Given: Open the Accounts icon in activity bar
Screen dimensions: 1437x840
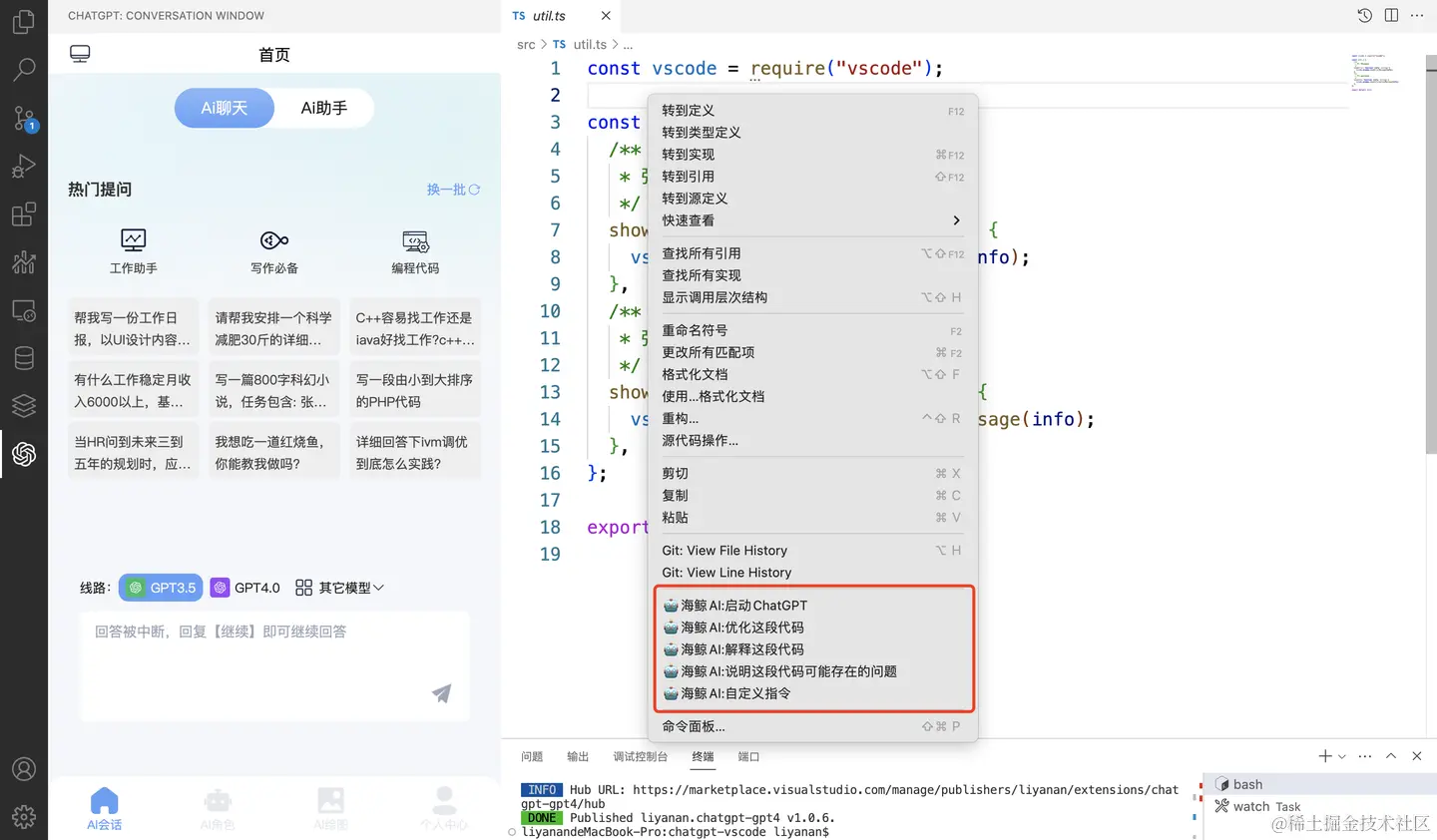Looking at the screenshot, I should pyautogui.click(x=24, y=769).
